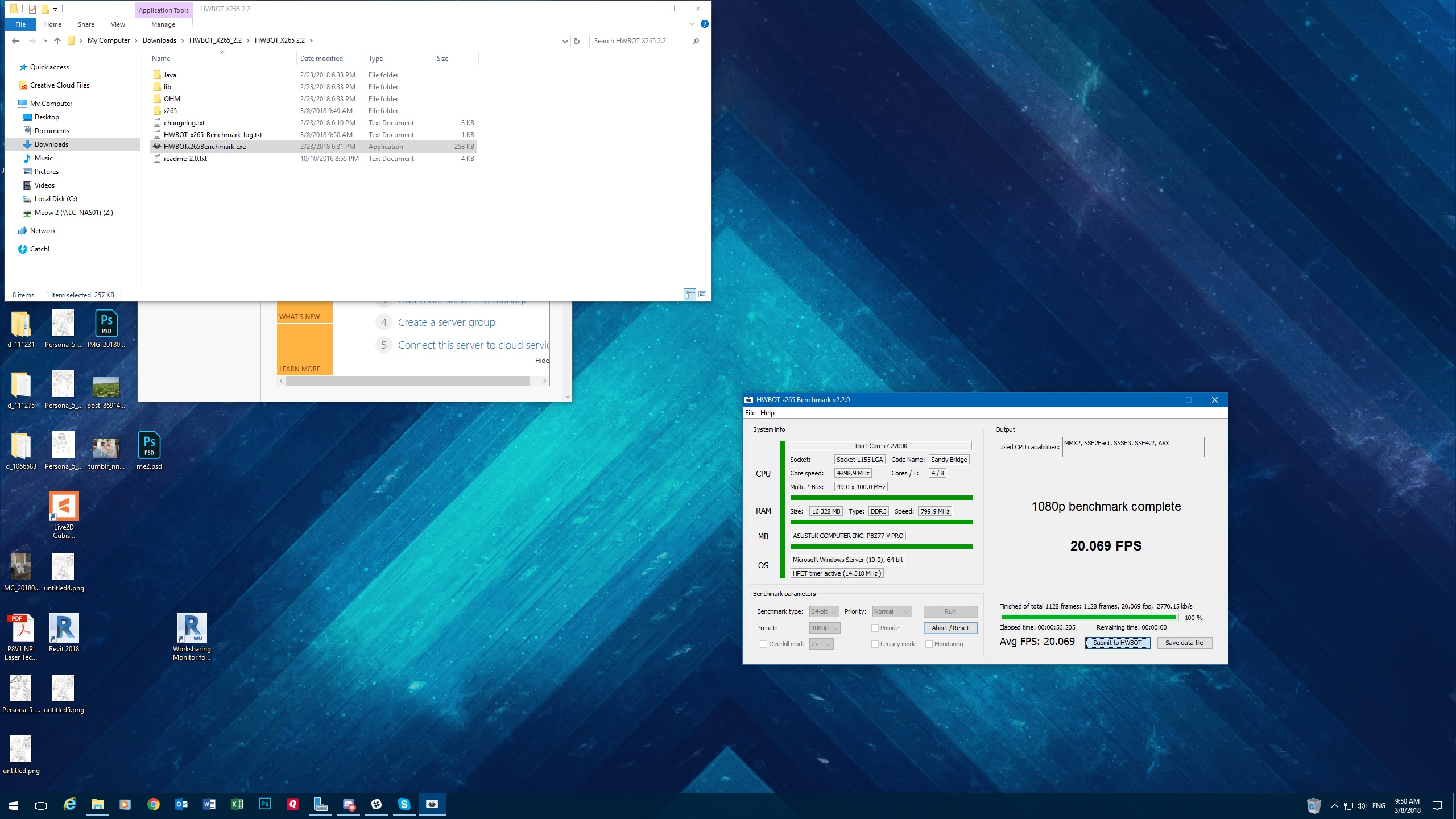Click the Abort / Reset button
1456x819 pixels.
click(x=950, y=628)
